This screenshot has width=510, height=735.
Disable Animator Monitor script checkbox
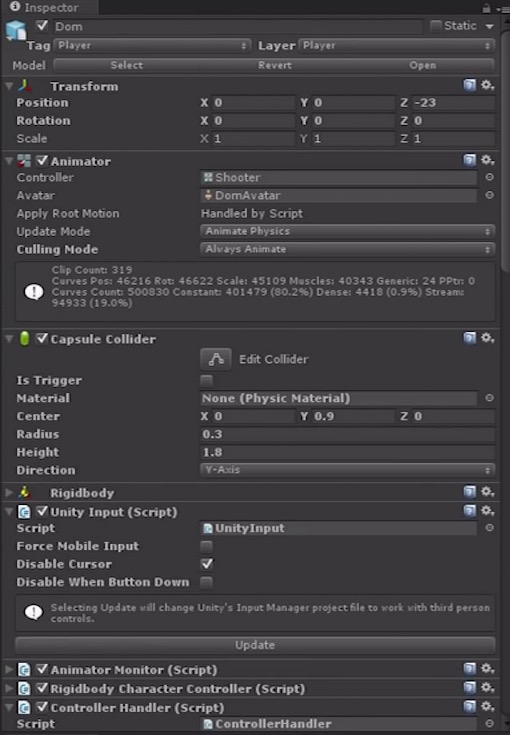42,669
